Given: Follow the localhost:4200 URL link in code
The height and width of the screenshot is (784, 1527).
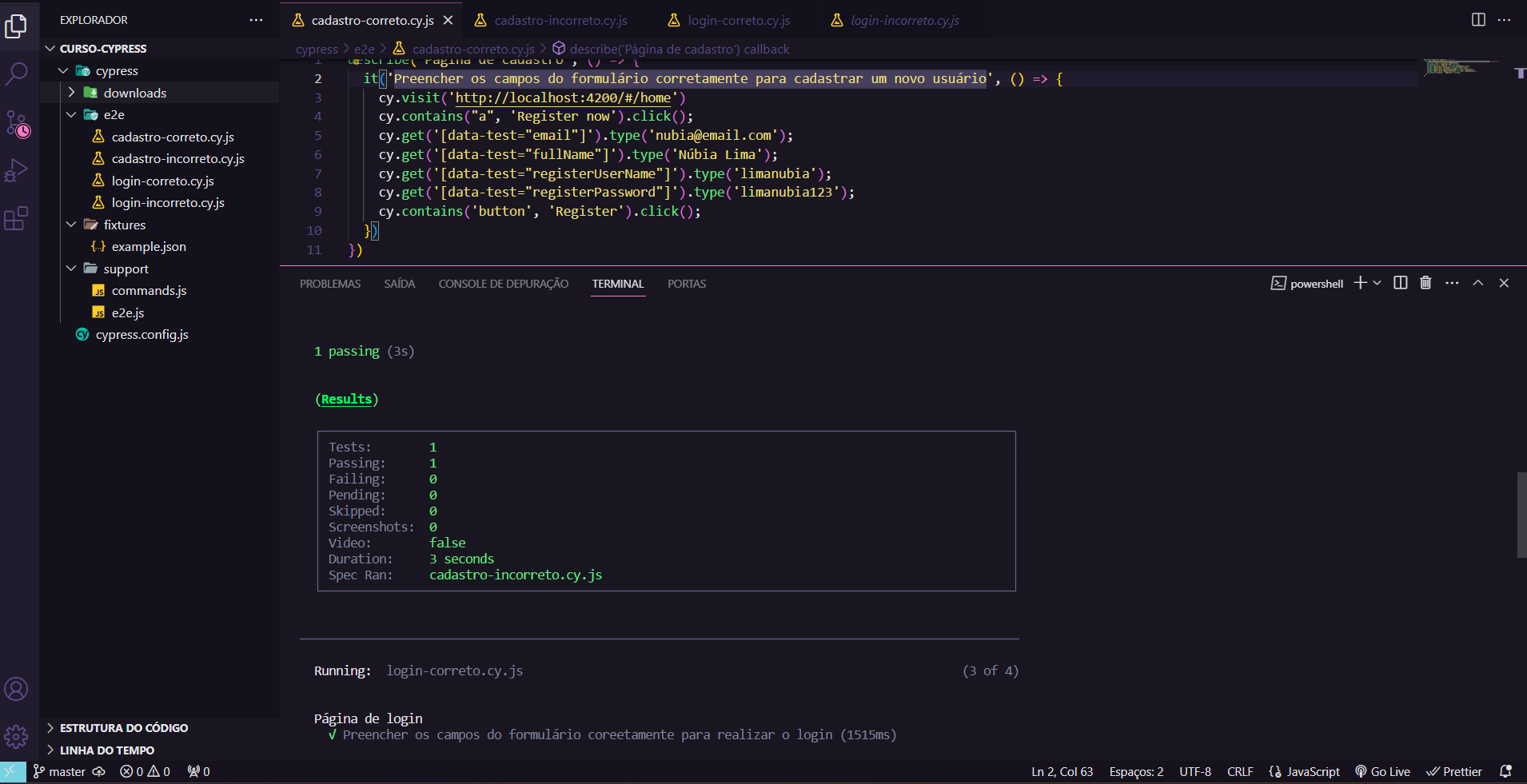Looking at the screenshot, I should [563, 98].
